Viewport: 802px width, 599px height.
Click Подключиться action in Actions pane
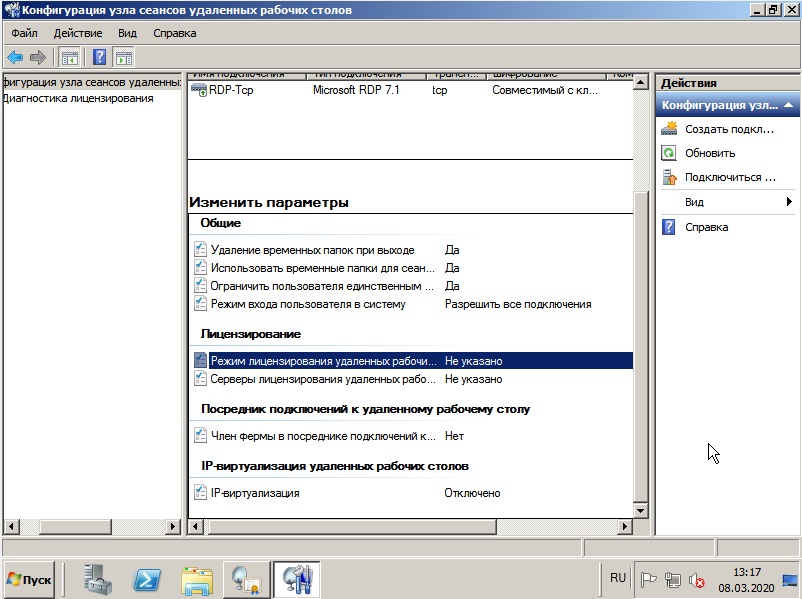[x=730, y=178]
